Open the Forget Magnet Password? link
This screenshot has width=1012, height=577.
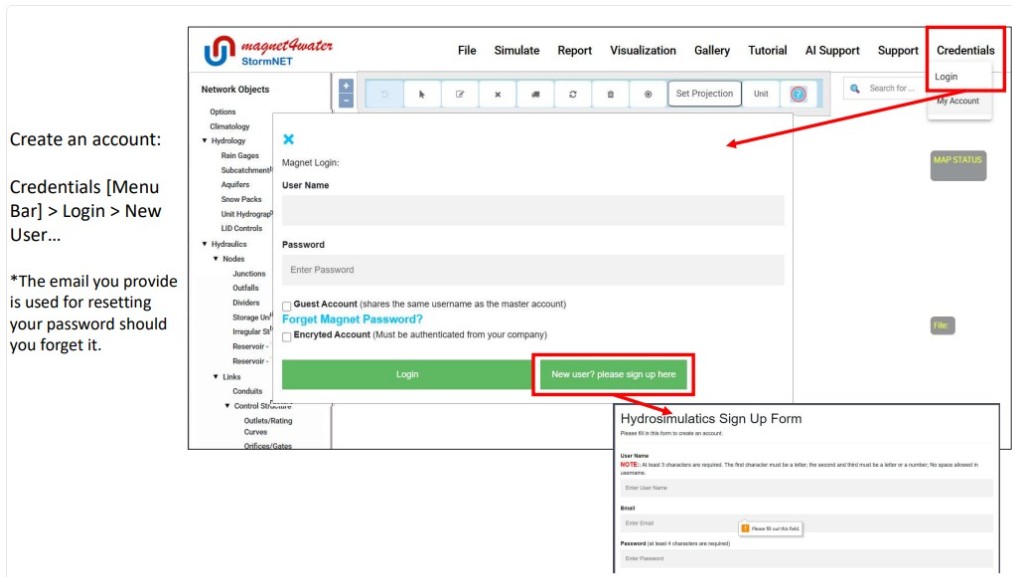click(352, 319)
